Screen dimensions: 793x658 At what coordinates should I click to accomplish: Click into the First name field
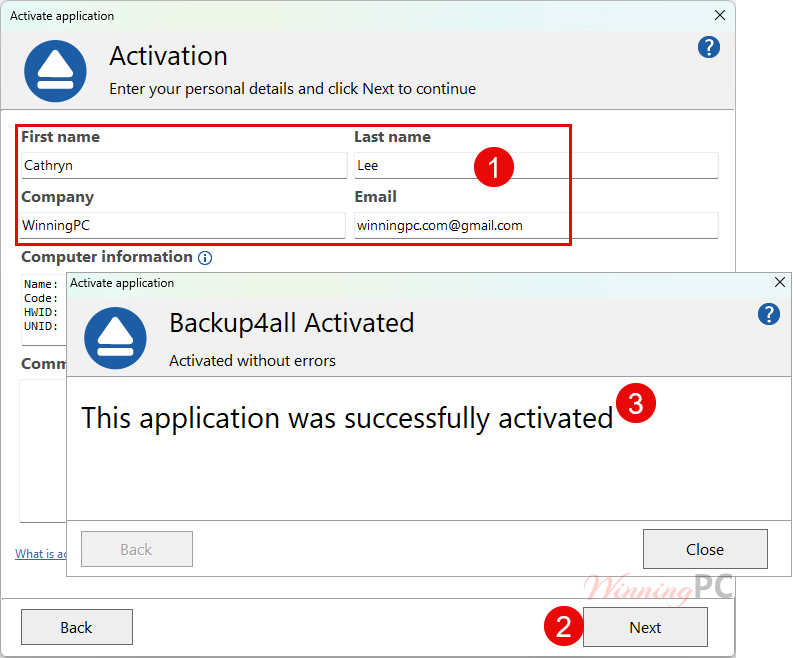[184, 165]
